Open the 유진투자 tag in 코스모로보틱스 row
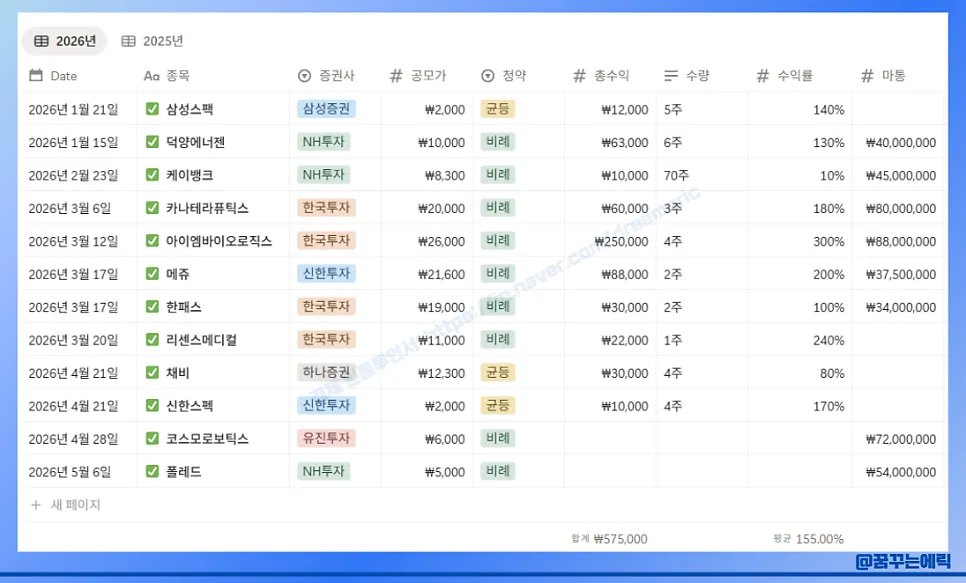Screen dimensions: 966x583 click(326, 438)
